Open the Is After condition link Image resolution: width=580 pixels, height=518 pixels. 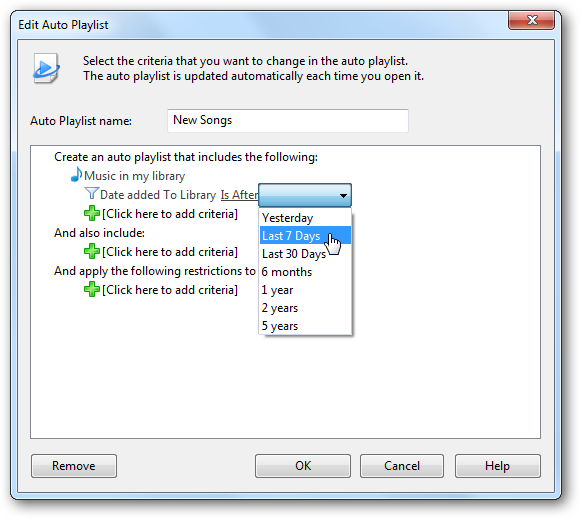(239, 195)
